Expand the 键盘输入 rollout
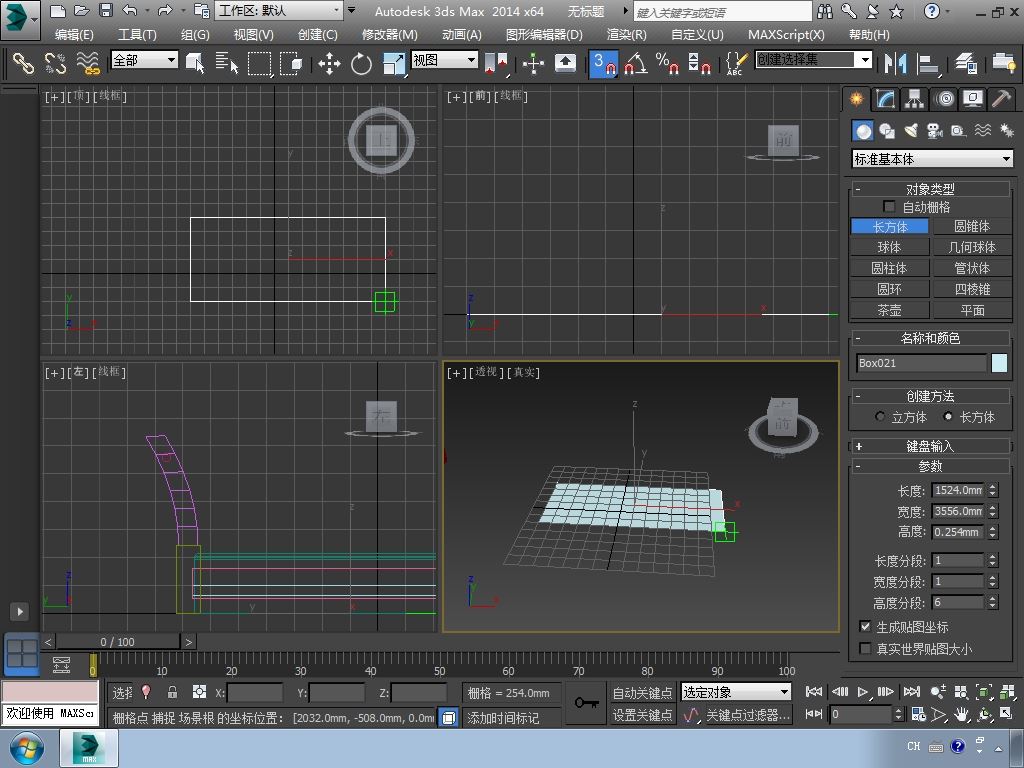 pos(930,446)
